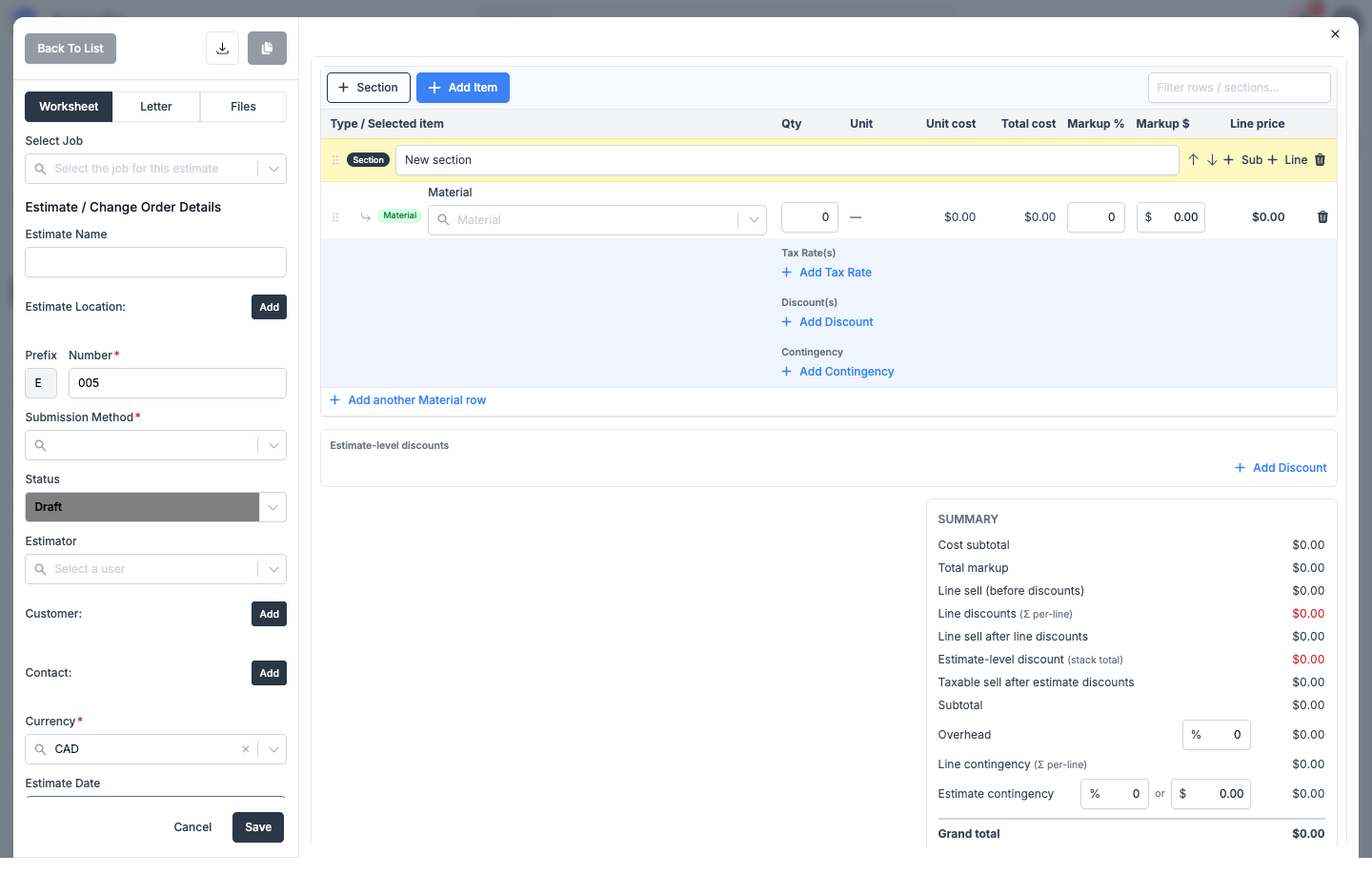Screen dimensions: 1372x875
Task: Expand the Submission Method dropdown
Action: coord(272,445)
